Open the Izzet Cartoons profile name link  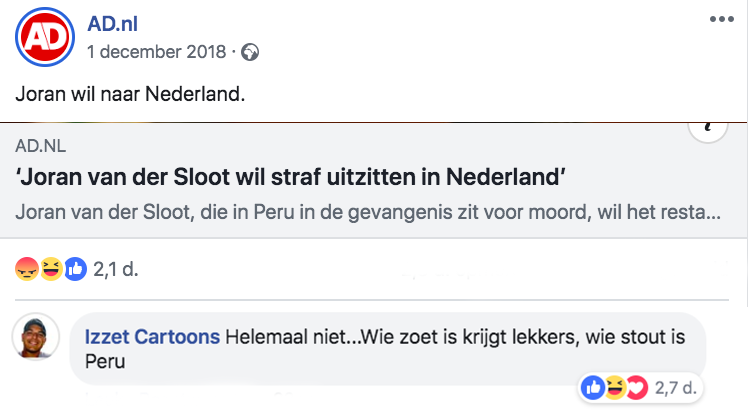[x=153, y=337]
